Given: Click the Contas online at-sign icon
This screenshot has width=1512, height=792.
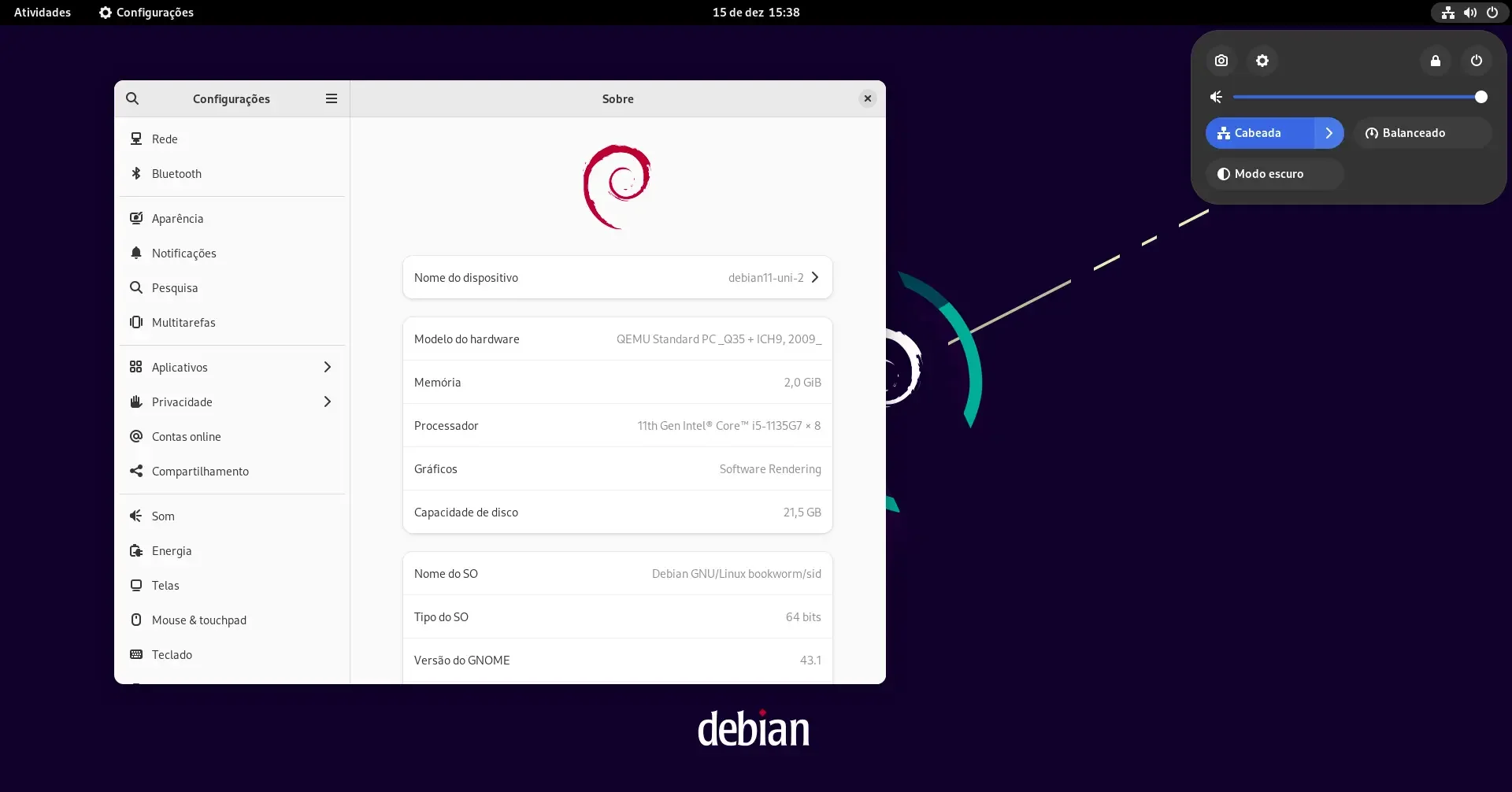Looking at the screenshot, I should pos(136,436).
